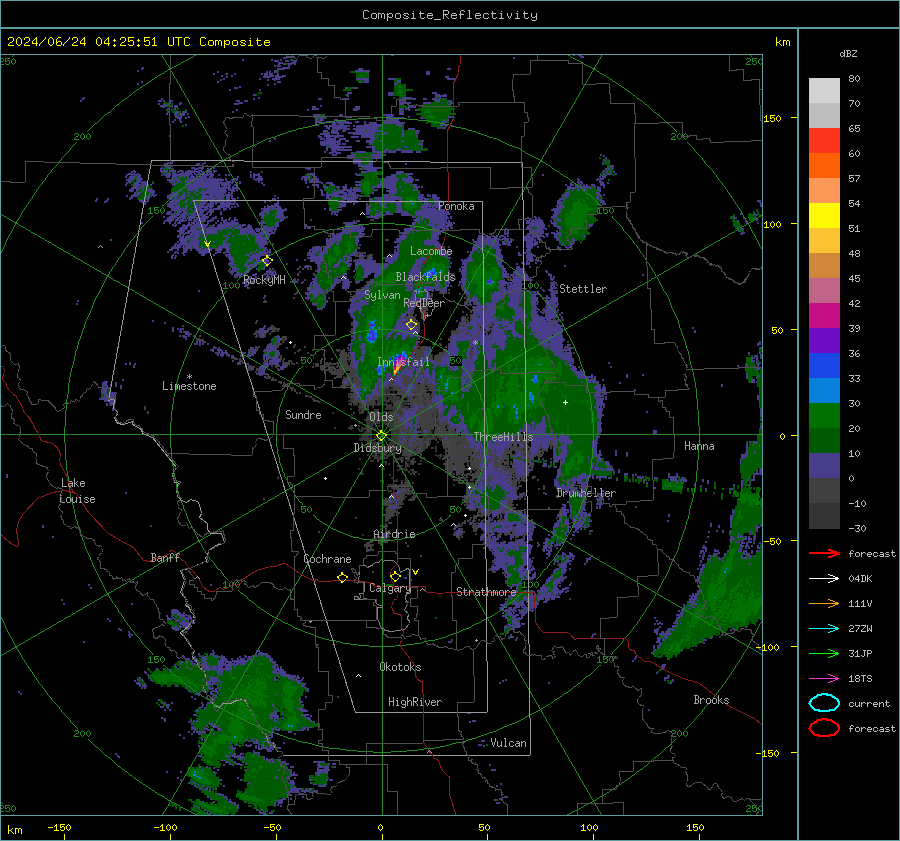
Task: Click the forecast label beside the red arrow
Action: coord(872,553)
